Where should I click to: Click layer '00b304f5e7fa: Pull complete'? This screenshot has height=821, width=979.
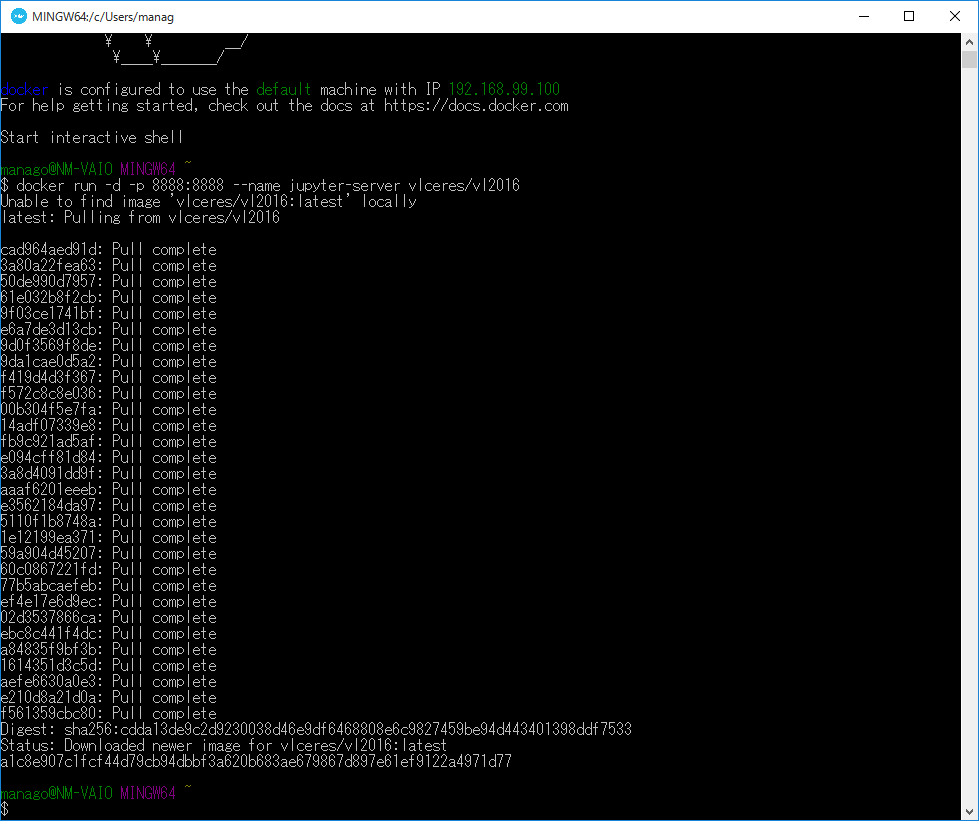pos(109,410)
